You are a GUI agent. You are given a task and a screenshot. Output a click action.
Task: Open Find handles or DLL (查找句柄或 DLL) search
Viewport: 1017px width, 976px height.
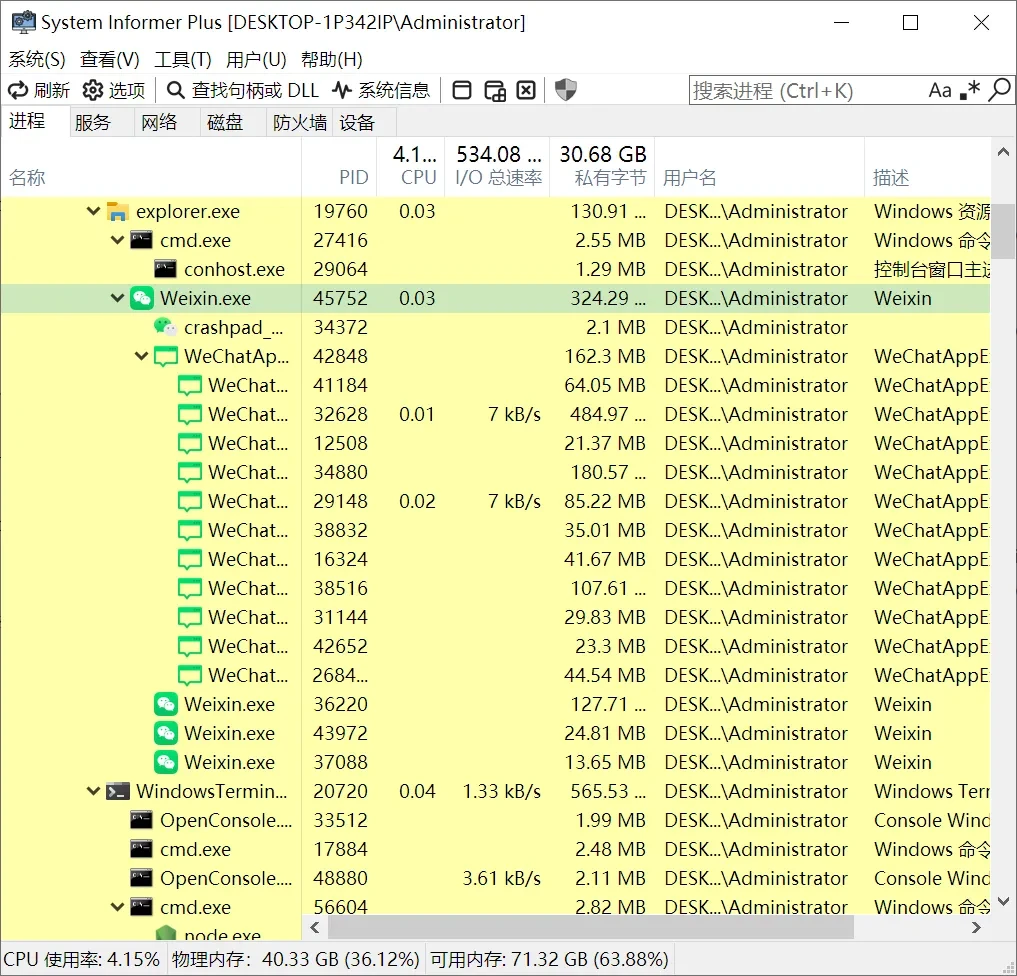243,90
